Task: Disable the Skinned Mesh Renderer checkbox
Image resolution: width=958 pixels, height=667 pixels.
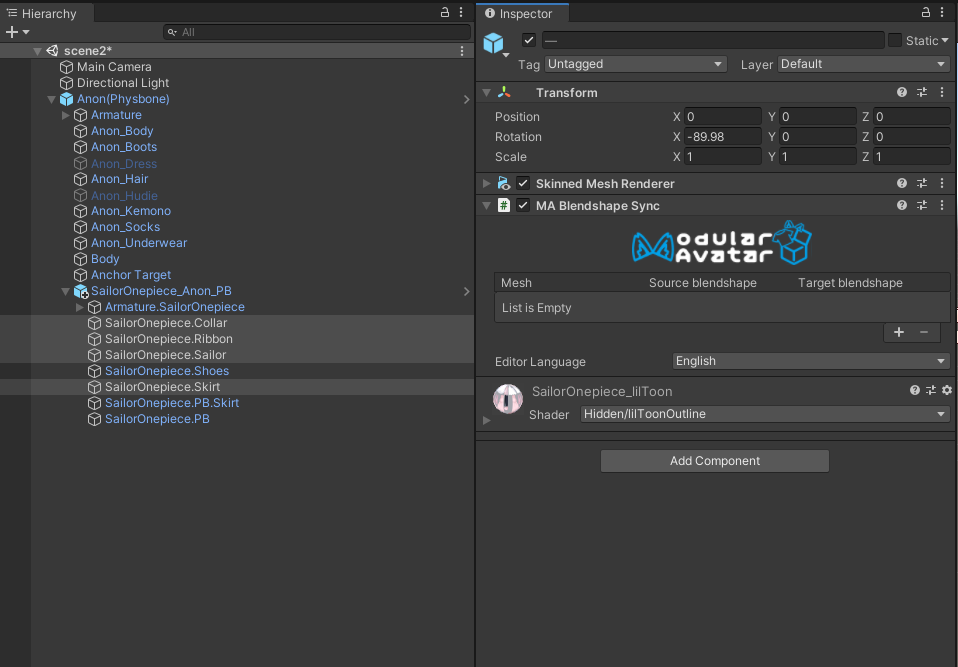Action: (x=523, y=183)
